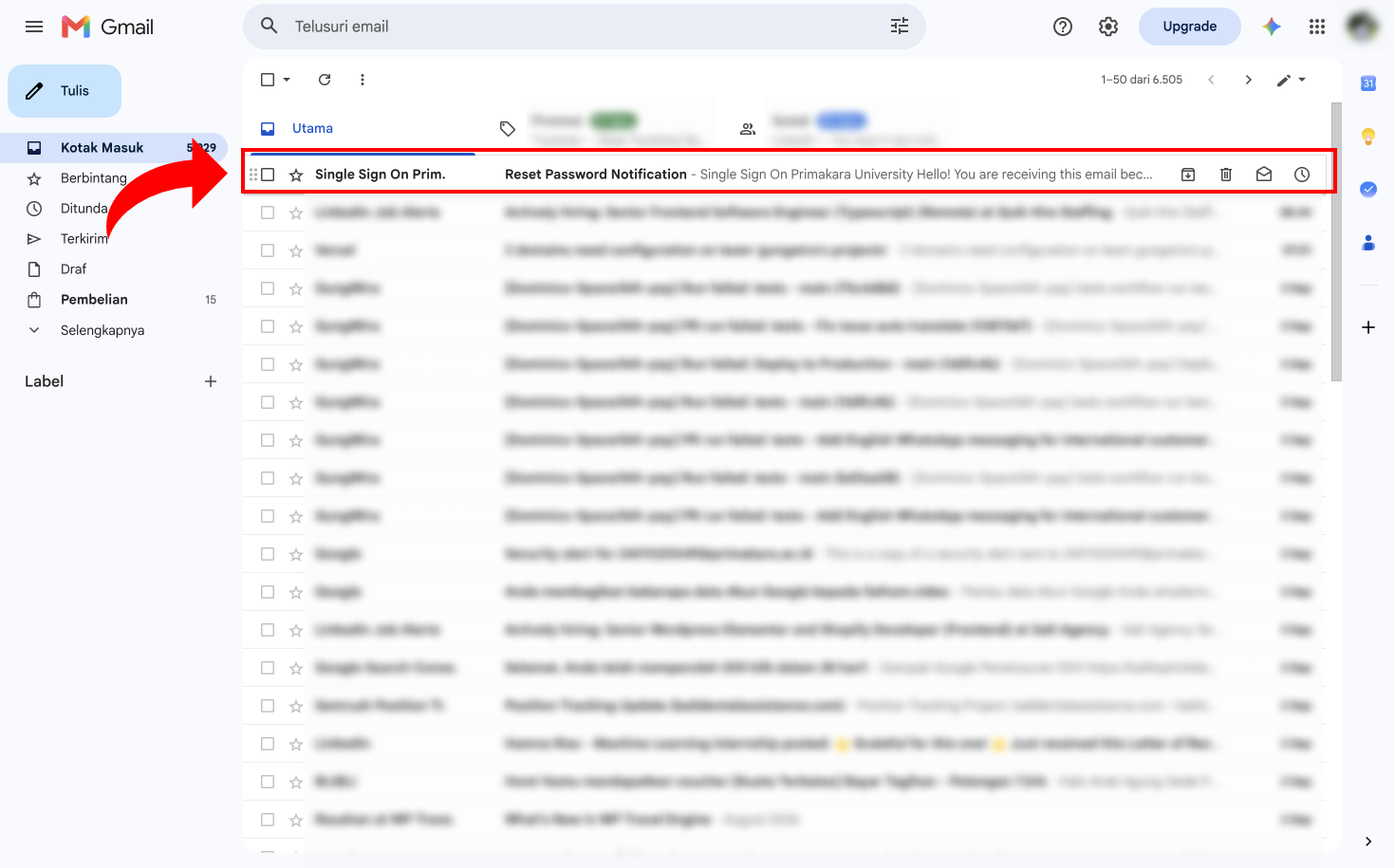Click the '1–50 dari 6.505' pagination text

coord(1142,80)
